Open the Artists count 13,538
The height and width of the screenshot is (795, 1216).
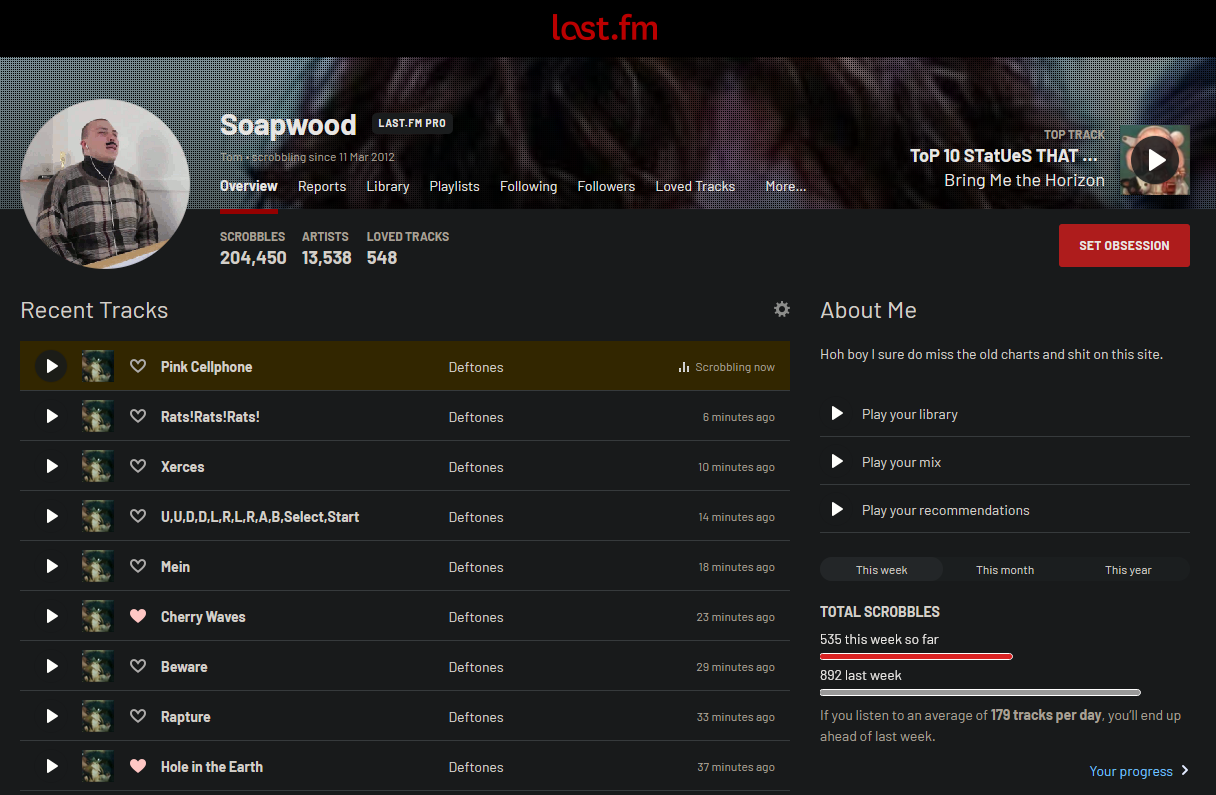click(x=327, y=257)
